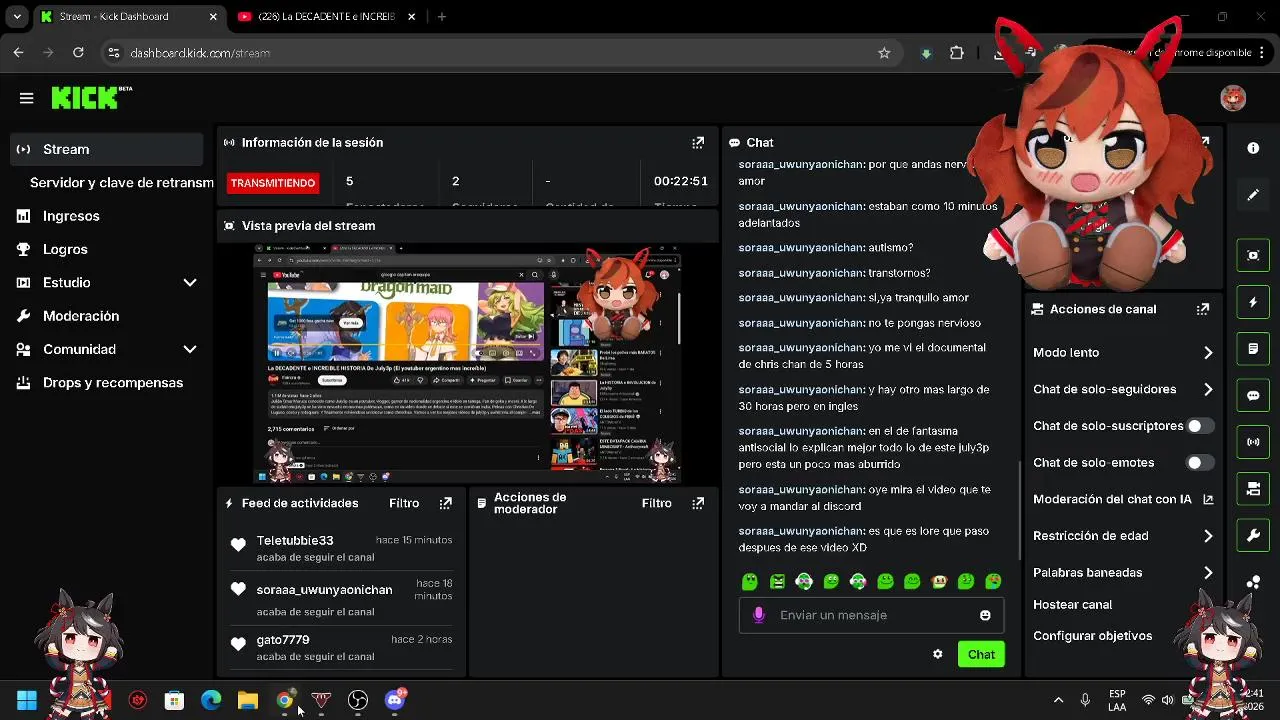This screenshot has height=720, width=1280.
Task: Click the stream preview icon in right sidebar
Action: pyautogui.click(x=1253, y=255)
